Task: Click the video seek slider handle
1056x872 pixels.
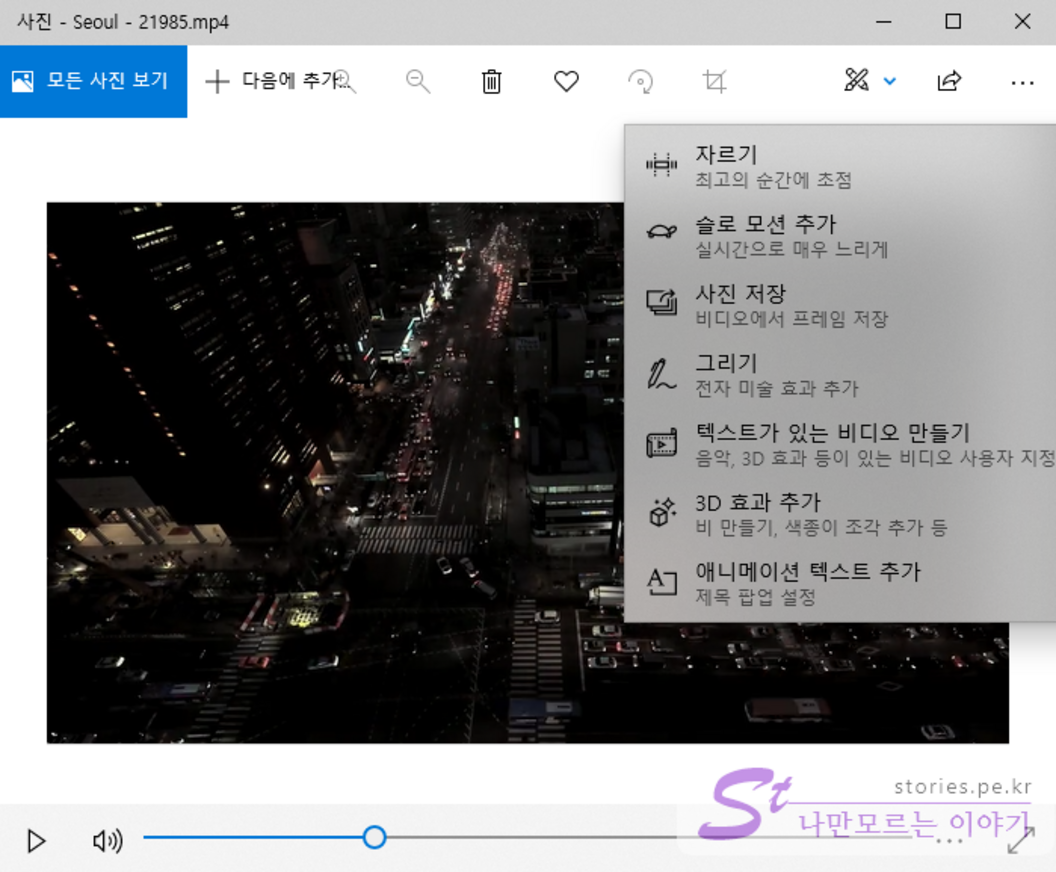Action: (x=374, y=837)
